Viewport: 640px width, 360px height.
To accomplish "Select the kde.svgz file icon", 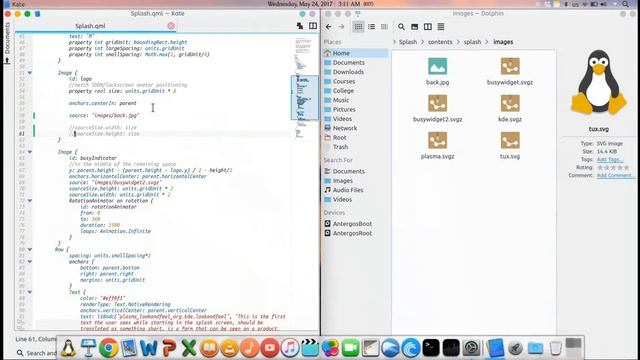I will 510,103.
